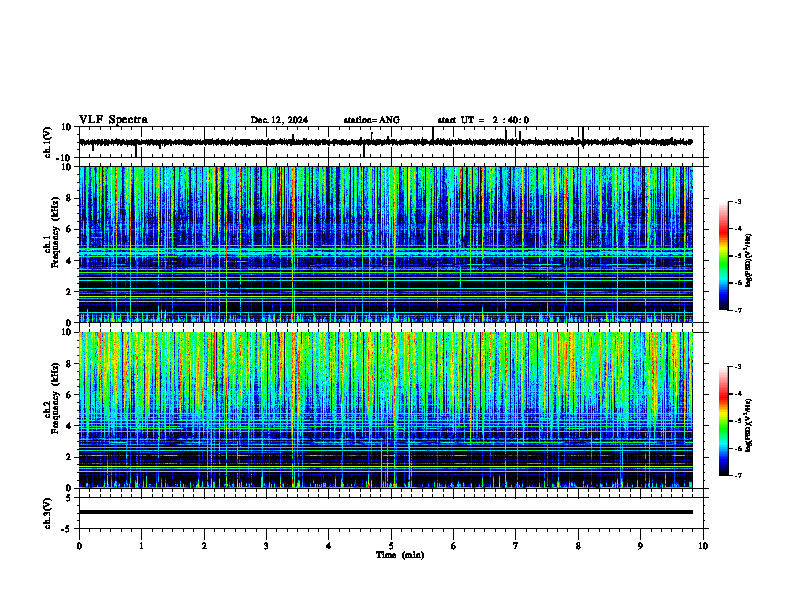The width and height of the screenshot is (792, 612).
Task: Click the "6" kHz tick on ch.2 frequency axis
Action: click(x=69, y=395)
